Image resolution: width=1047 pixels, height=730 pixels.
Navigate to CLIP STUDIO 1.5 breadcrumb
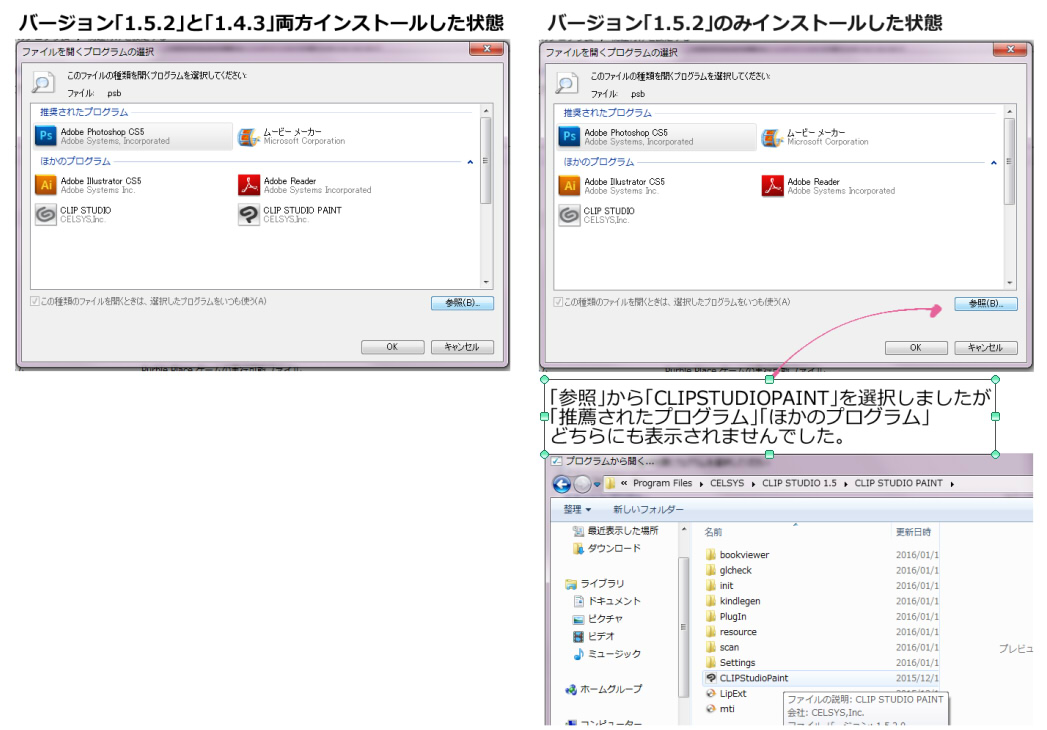[x=799, y=484]
